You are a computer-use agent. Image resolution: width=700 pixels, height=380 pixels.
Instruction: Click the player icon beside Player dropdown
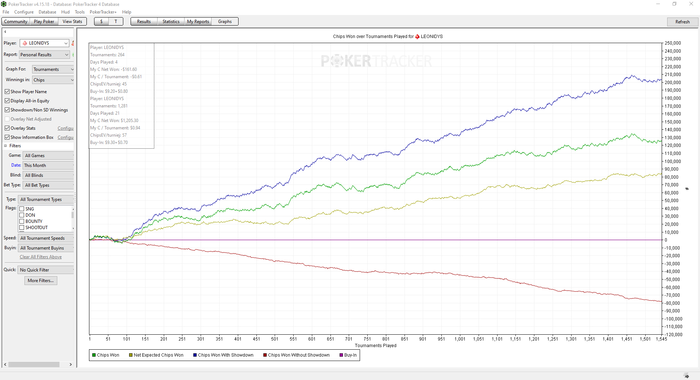pyautogui.click(x=72, y=43)
